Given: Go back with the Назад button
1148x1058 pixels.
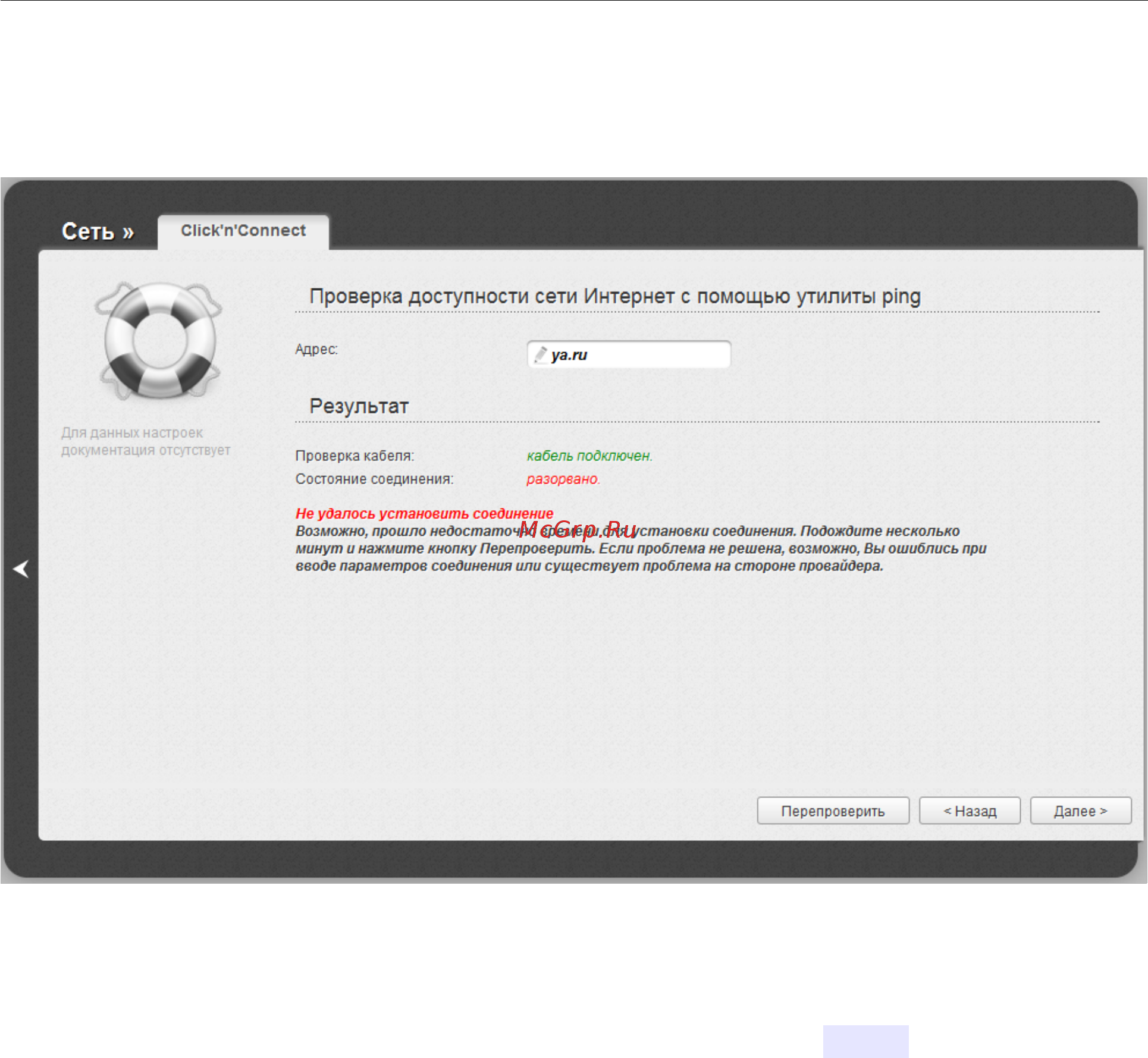Looking at the screenshot, I should pos(970,811).
